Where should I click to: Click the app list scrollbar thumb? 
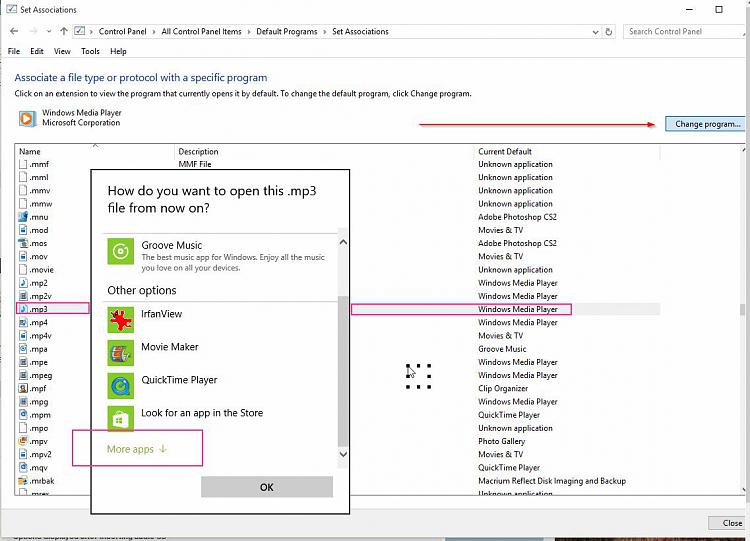tap(343, 371)
